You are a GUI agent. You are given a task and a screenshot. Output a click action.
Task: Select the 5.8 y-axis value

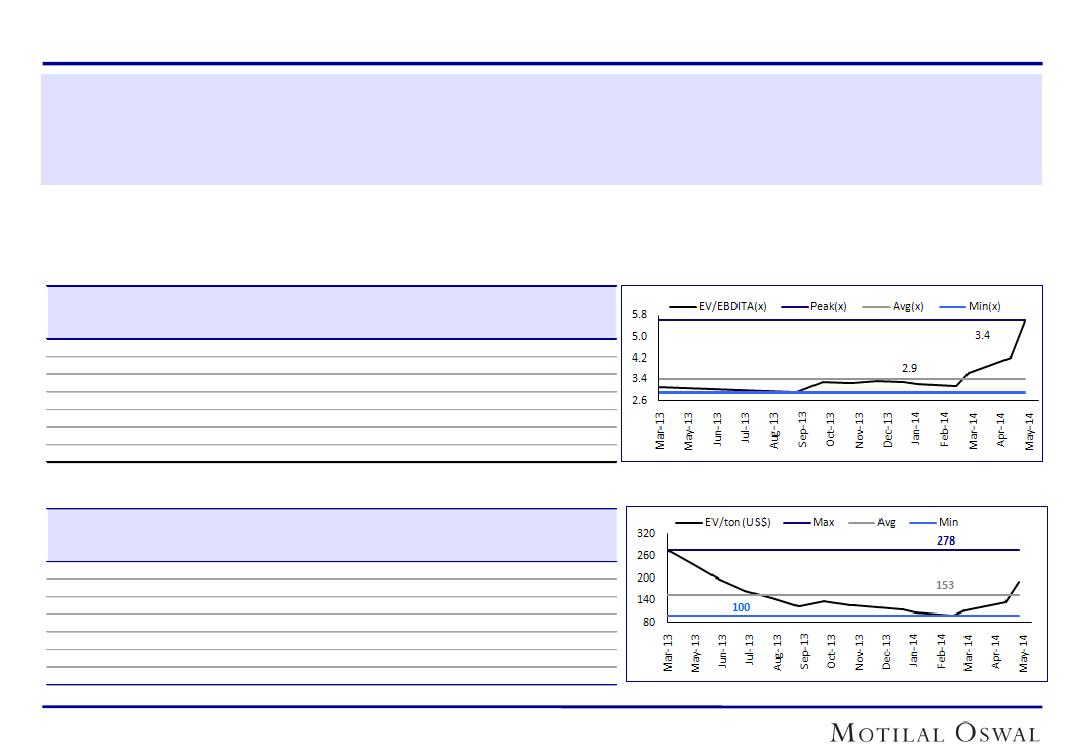click(639, 314)
